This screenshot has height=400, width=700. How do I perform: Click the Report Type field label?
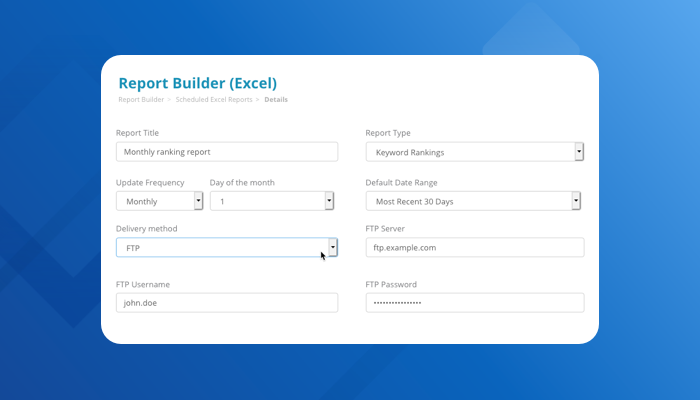(x=388, y=133)
